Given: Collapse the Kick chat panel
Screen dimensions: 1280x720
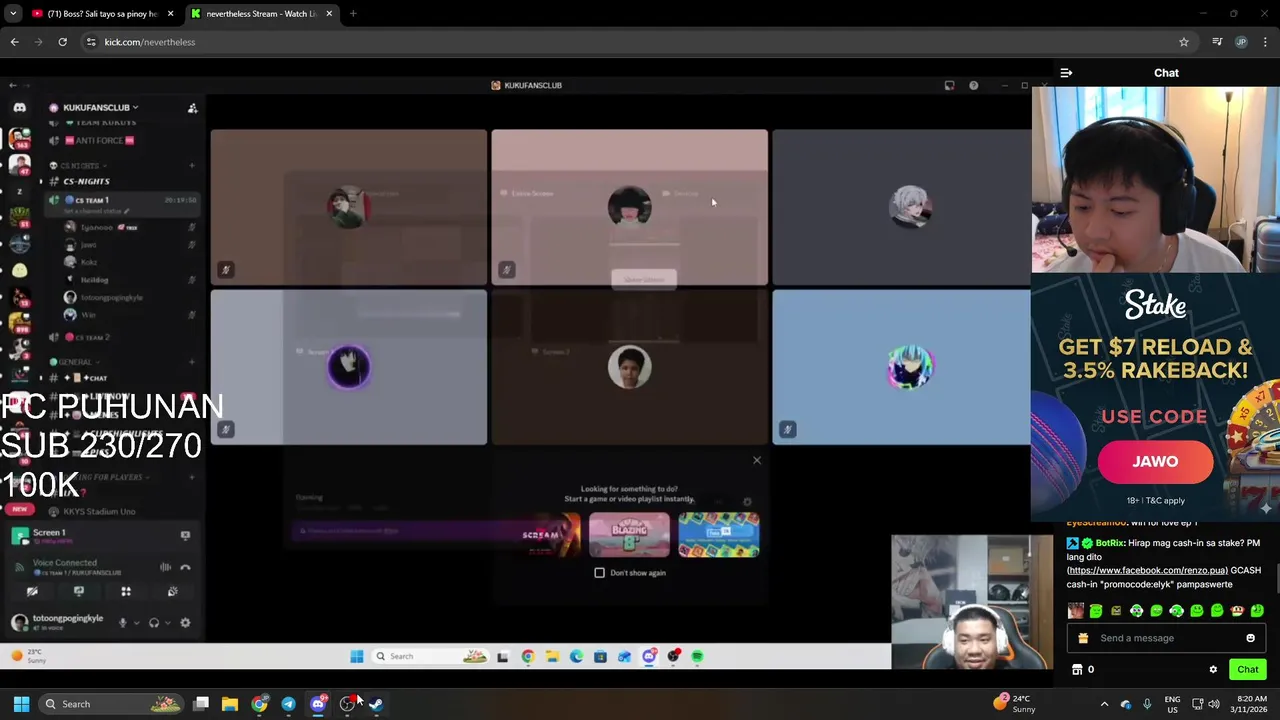Looking at the screenshot, I should pos(1066,73).
